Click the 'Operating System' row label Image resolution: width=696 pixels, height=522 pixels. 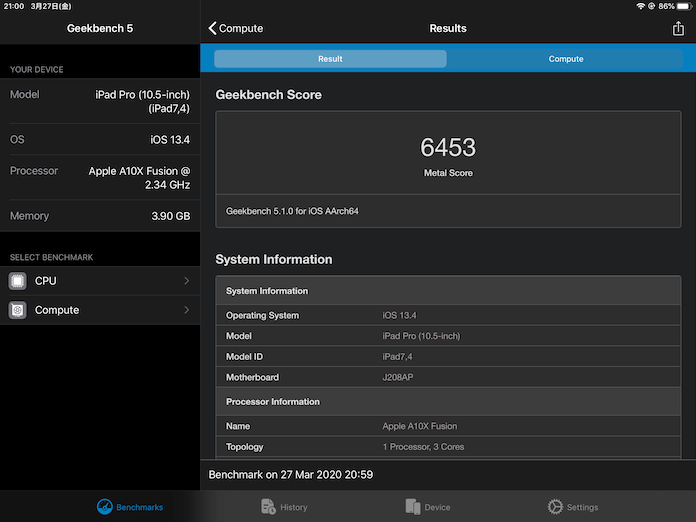click(x=262, y=316)
